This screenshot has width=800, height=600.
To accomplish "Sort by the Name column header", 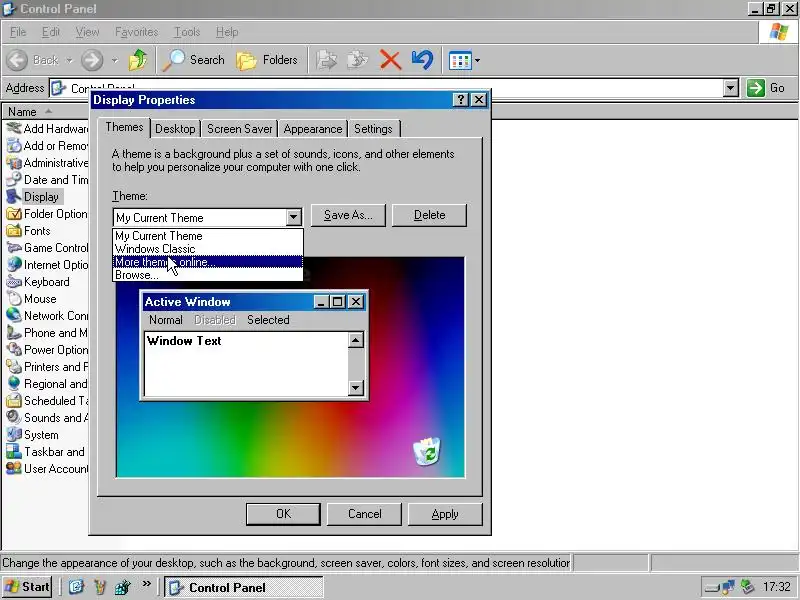I will pos(46,112).
